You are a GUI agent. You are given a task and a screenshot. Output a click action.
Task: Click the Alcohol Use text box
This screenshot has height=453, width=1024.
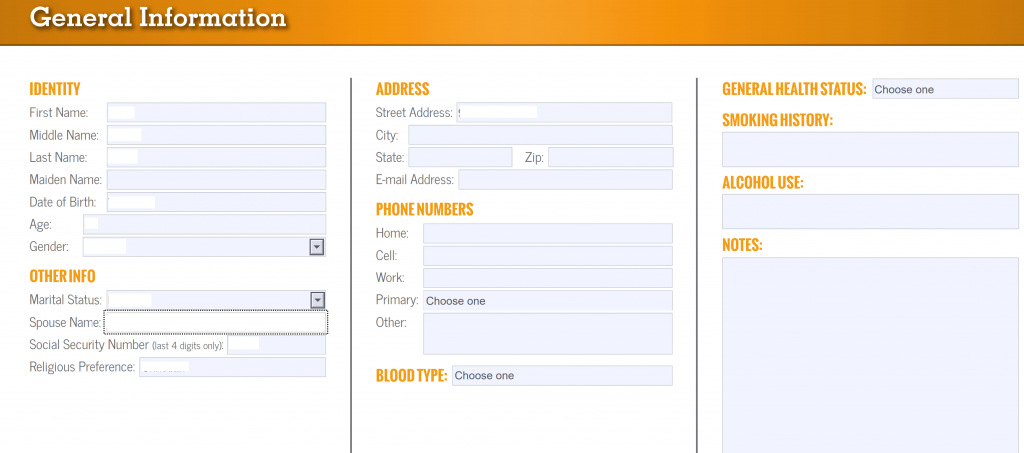pos(870,211)
